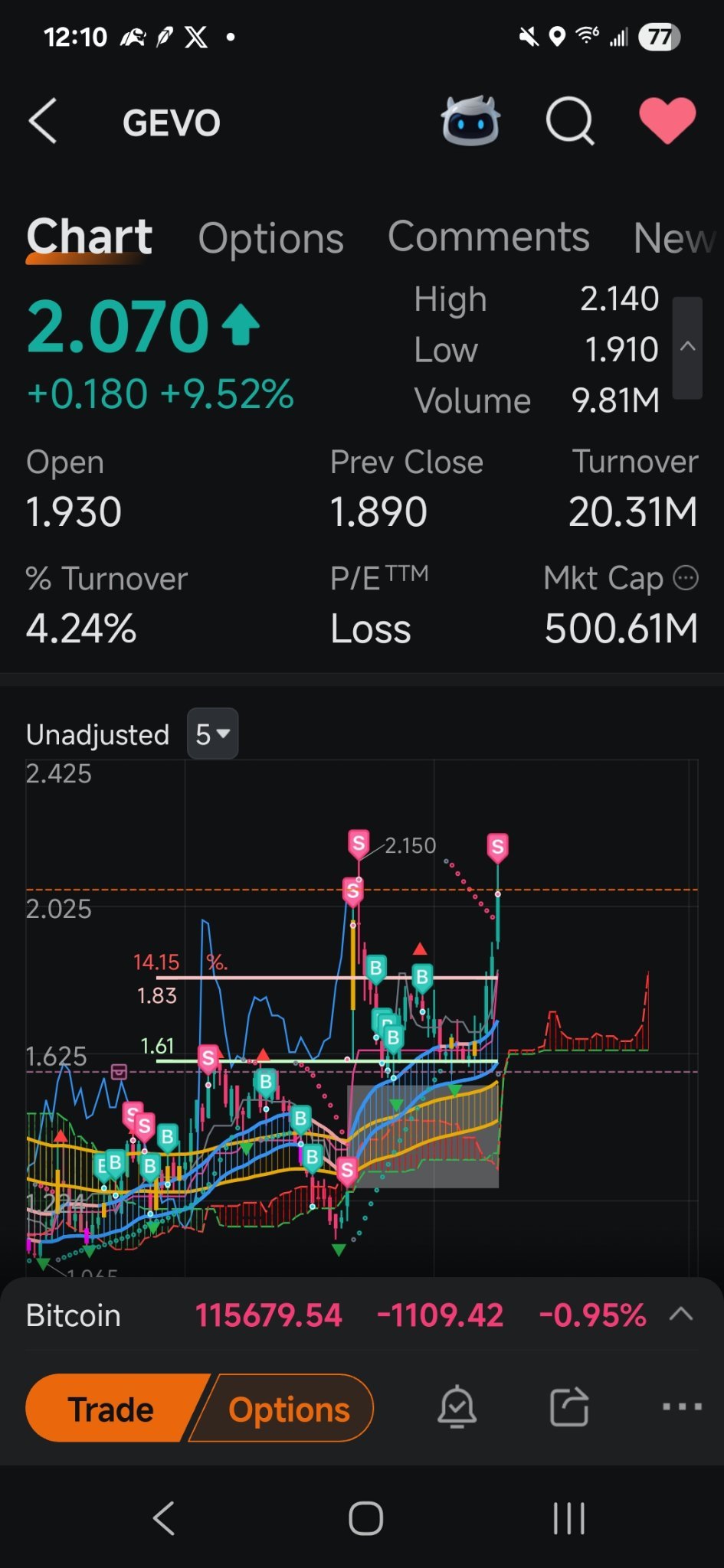Open the search magnifier icon
The image size is (724, 1568).
coord(570,121)
